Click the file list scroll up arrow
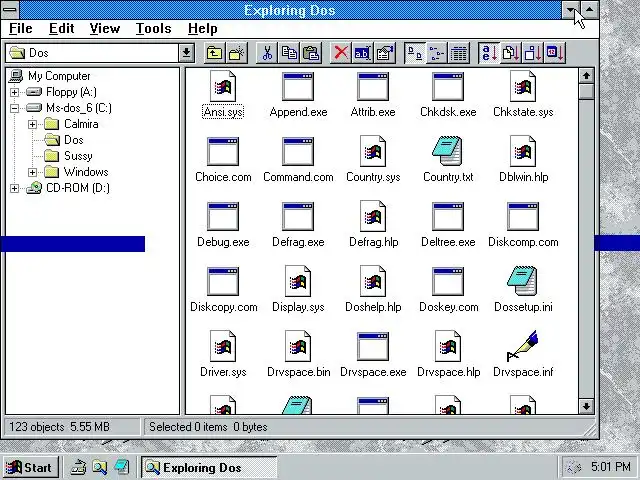 (587, 76)
